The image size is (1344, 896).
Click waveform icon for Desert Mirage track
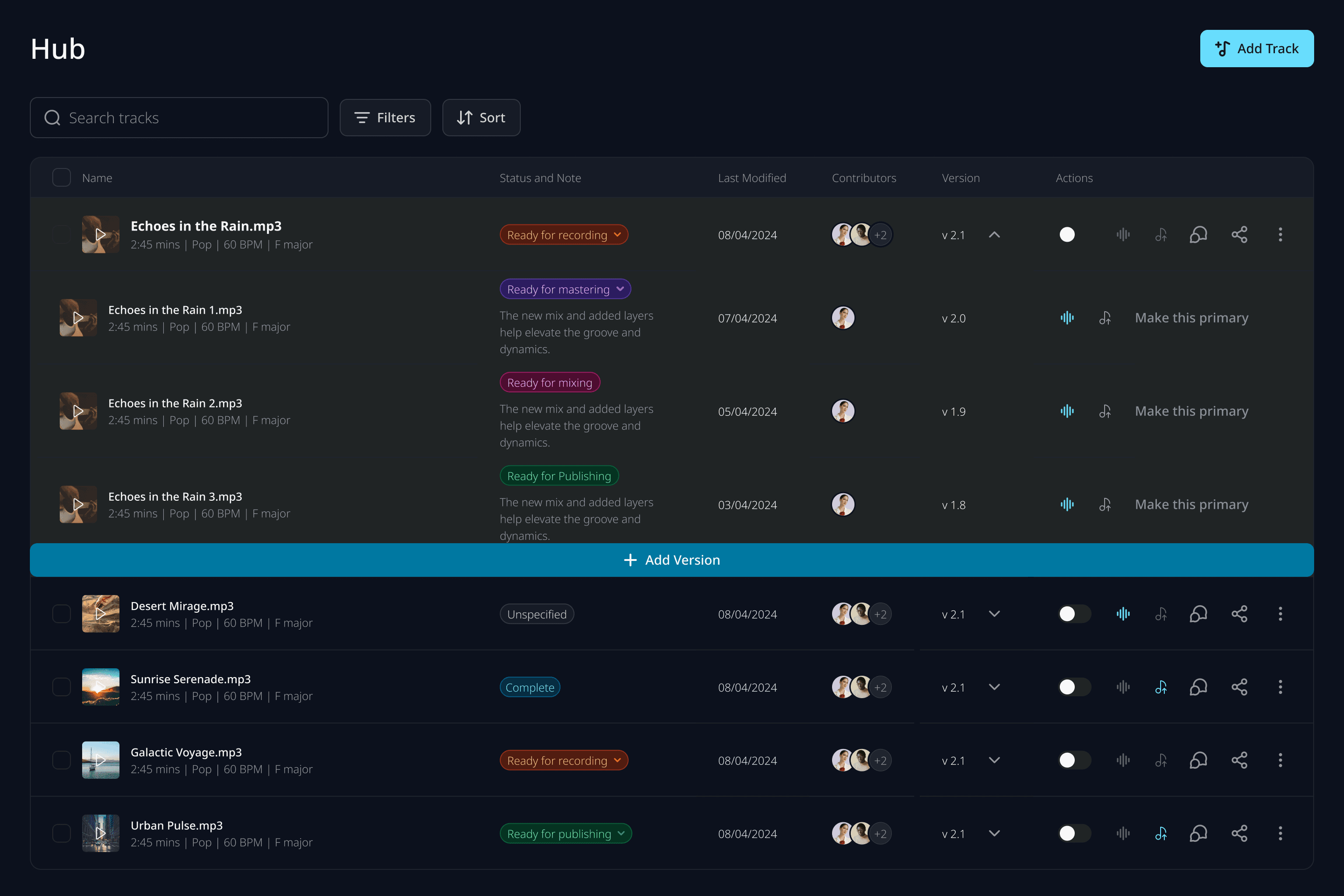[x=1123, y=614]
